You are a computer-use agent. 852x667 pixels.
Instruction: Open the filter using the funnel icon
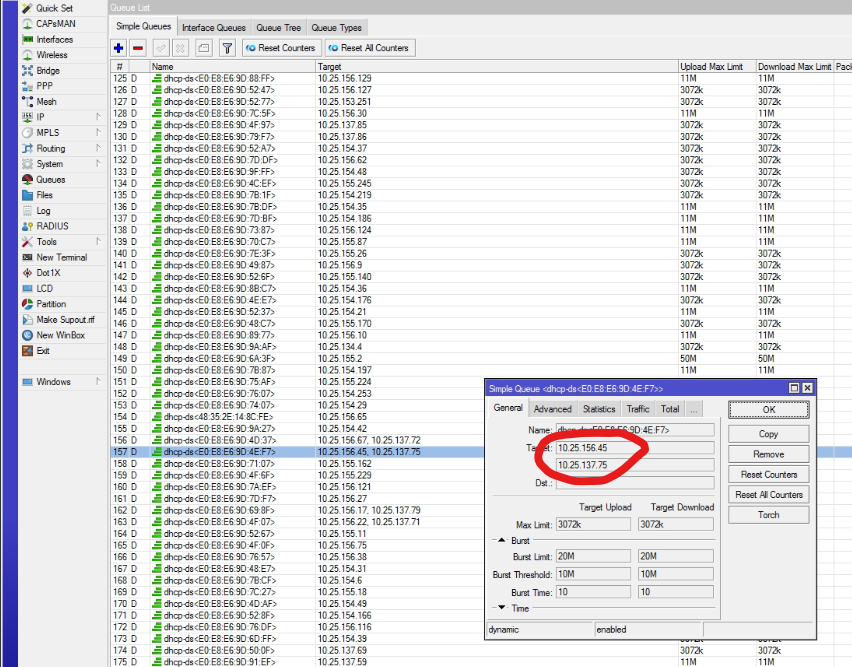coord(228,47)
